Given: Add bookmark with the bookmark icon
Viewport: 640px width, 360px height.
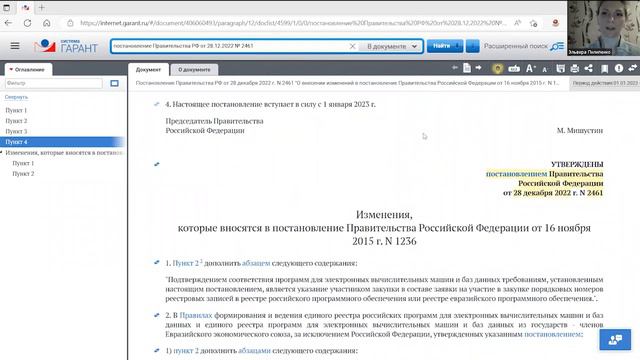Looking at the screenshot, I should pos(604,69).
